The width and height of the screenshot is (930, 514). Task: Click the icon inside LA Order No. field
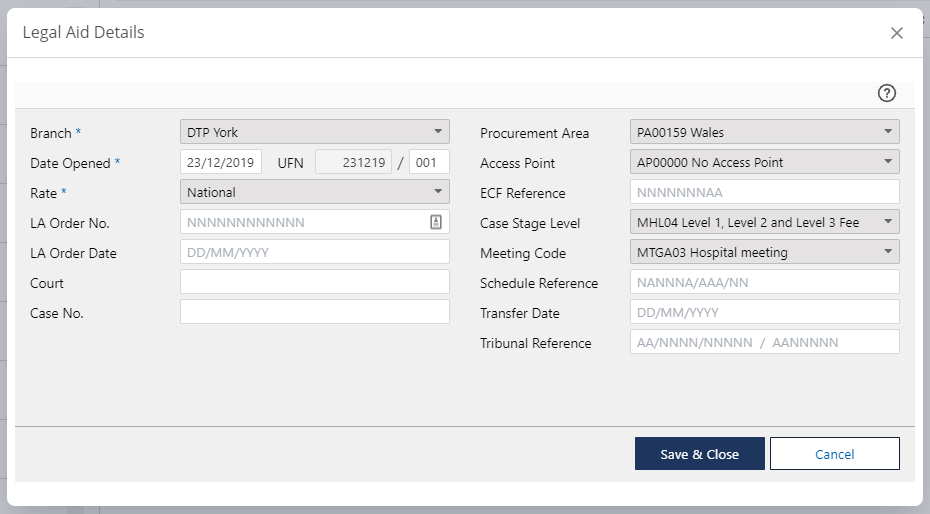click(436, 222)
